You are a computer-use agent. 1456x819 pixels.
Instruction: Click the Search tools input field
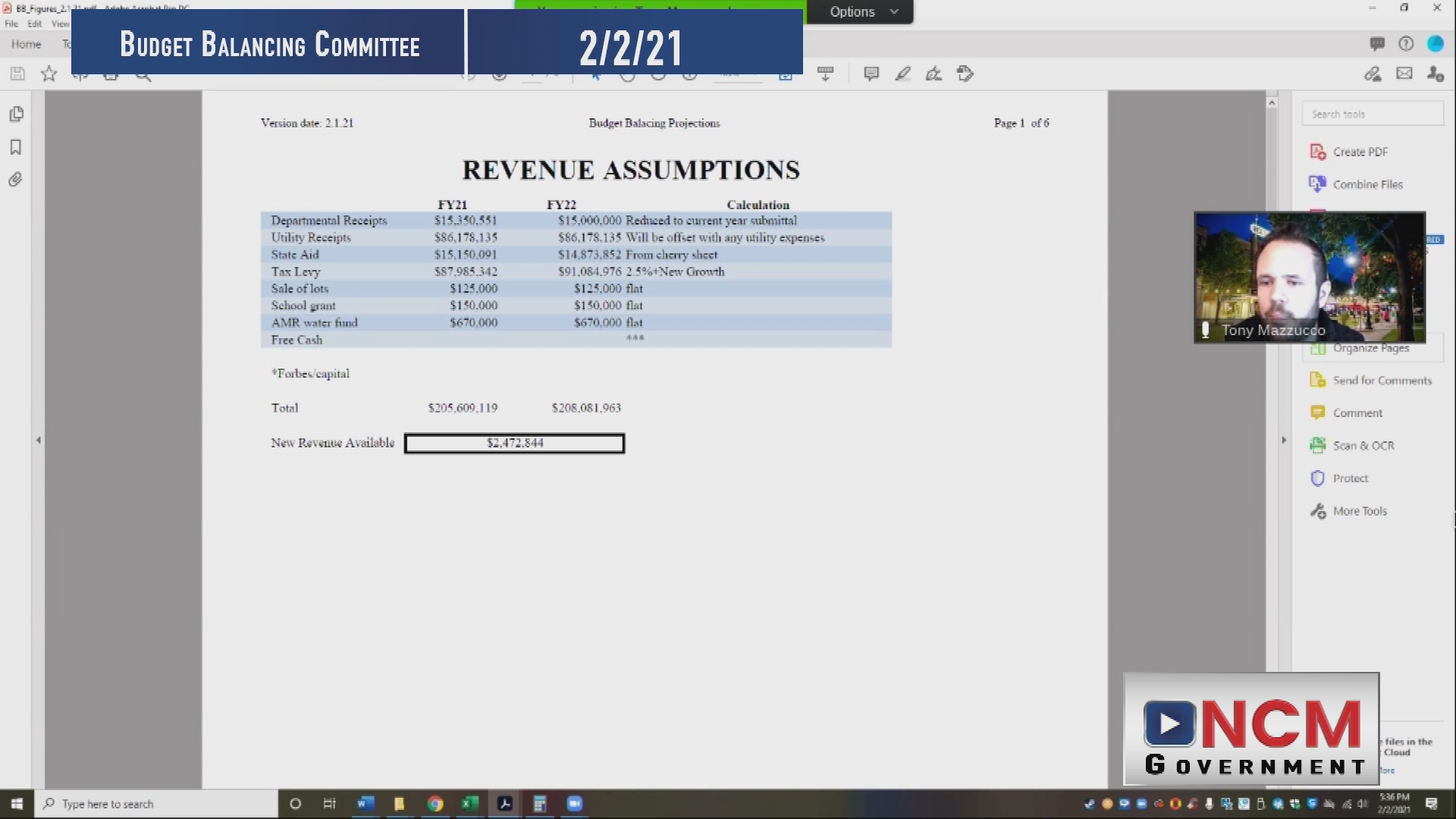tap(1373, 114)
